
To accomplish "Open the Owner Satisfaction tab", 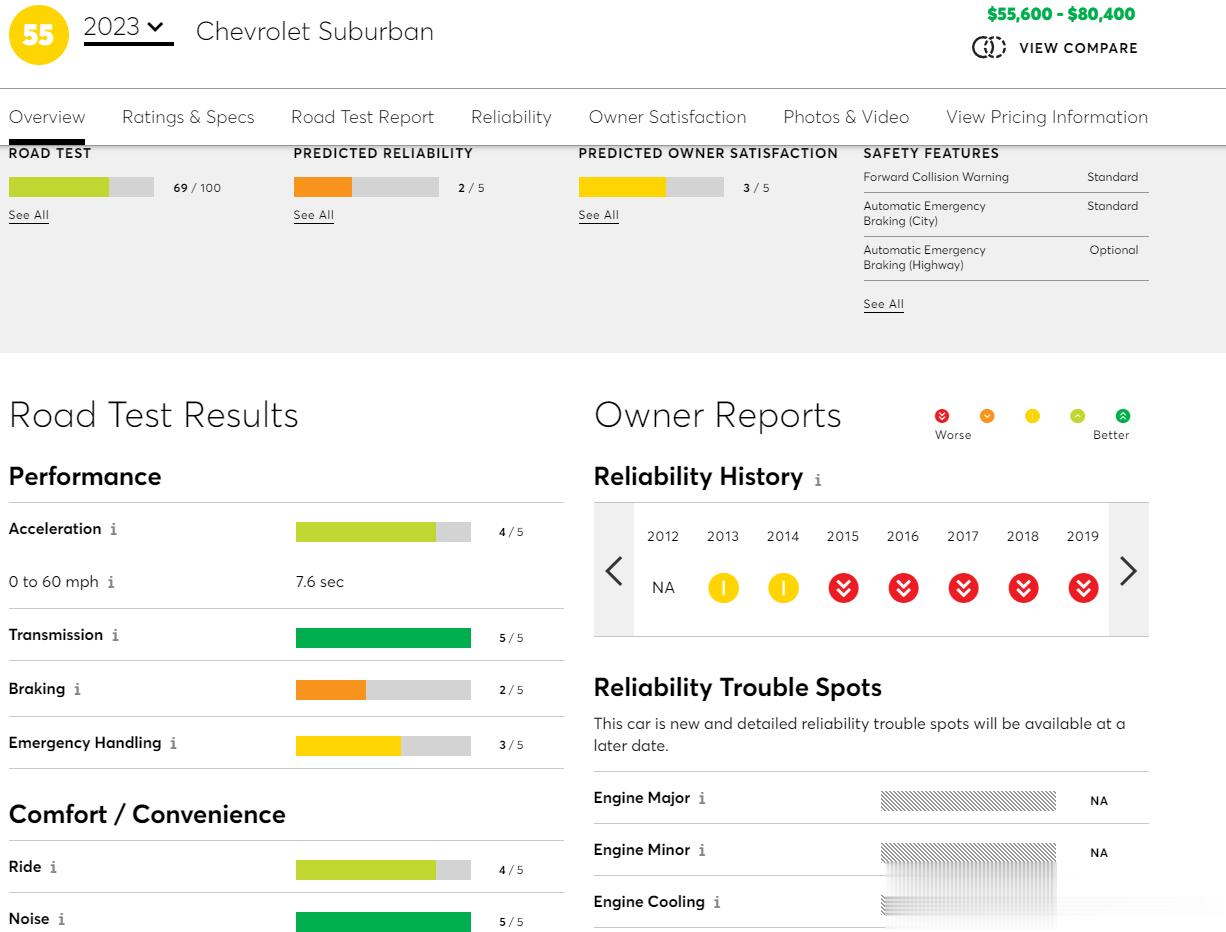I will tap(667, 117).
